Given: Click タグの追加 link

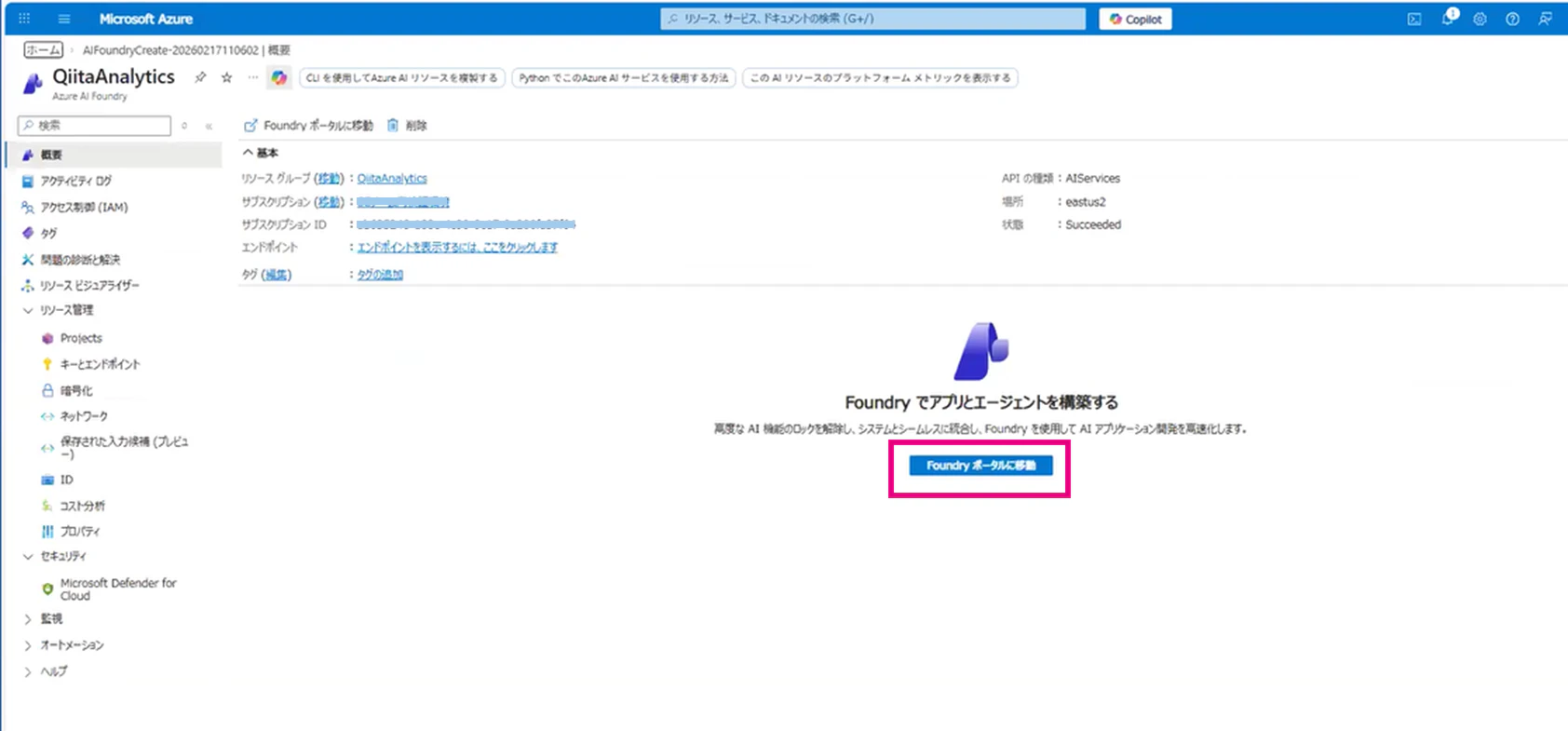Looking at the screenshot, I should point(380,275).
